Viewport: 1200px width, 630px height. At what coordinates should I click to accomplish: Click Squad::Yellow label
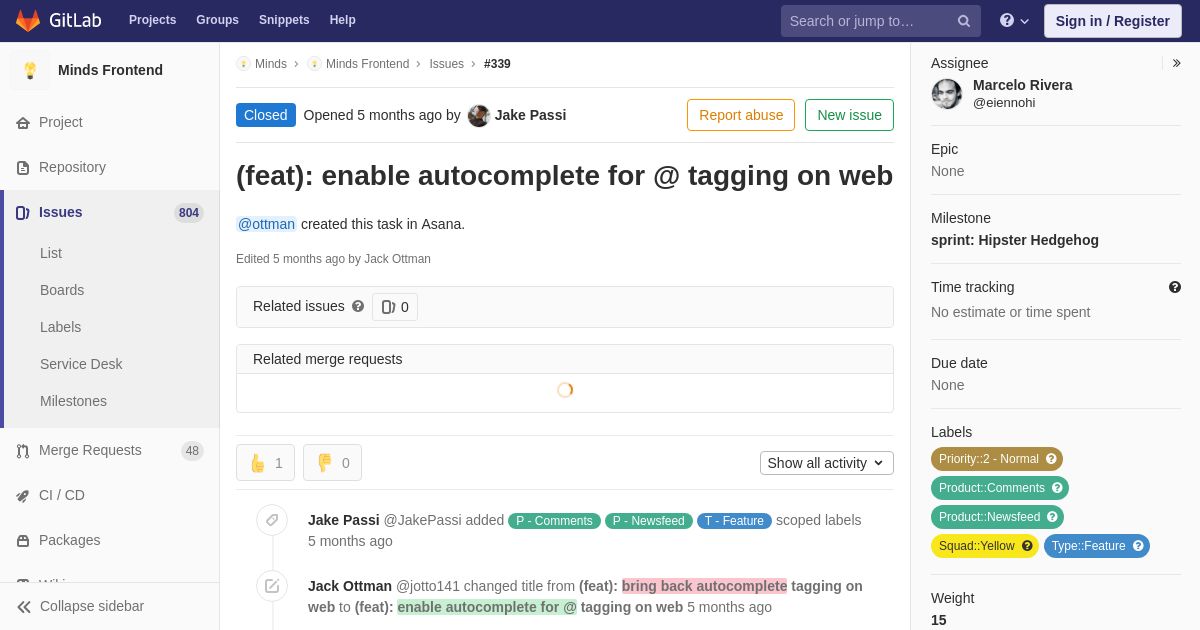[985, 546]
